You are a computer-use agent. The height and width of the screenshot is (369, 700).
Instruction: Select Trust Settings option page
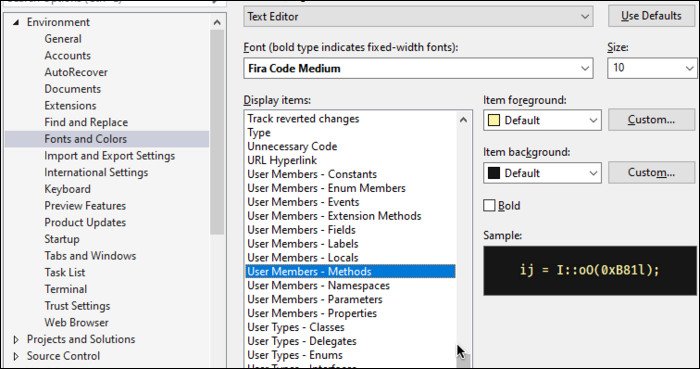[77, 306]
